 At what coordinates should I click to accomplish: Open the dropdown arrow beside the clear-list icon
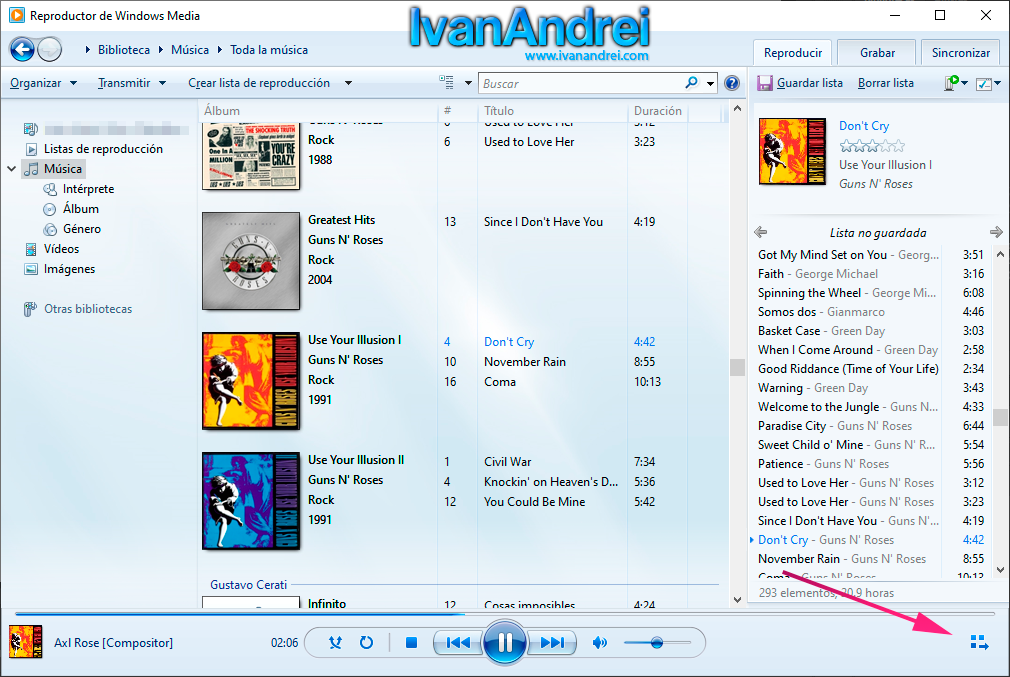964,83
